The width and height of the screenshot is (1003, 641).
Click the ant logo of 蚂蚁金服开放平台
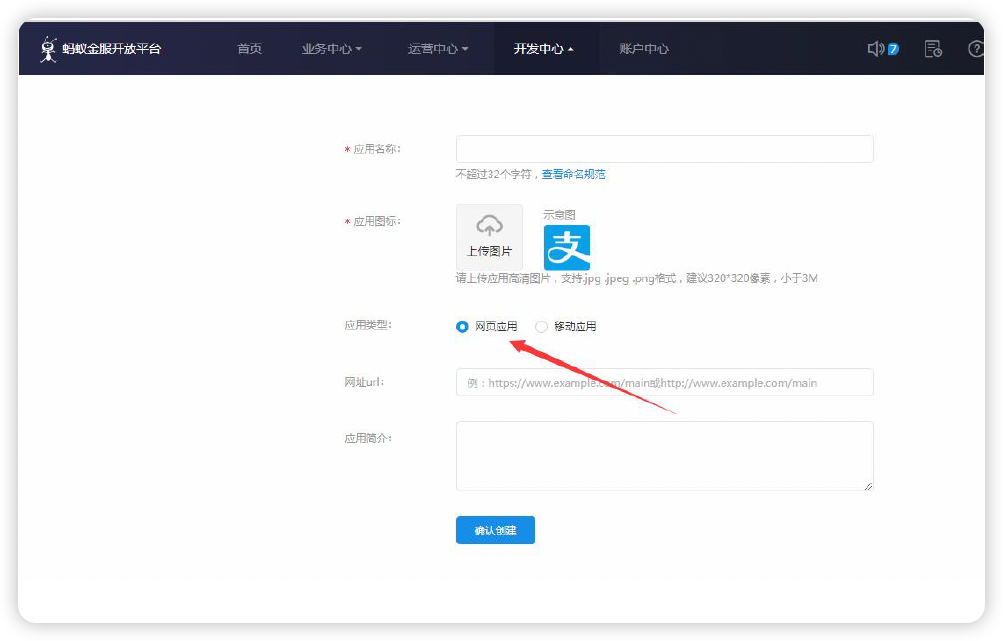click(x=48, y=47)
